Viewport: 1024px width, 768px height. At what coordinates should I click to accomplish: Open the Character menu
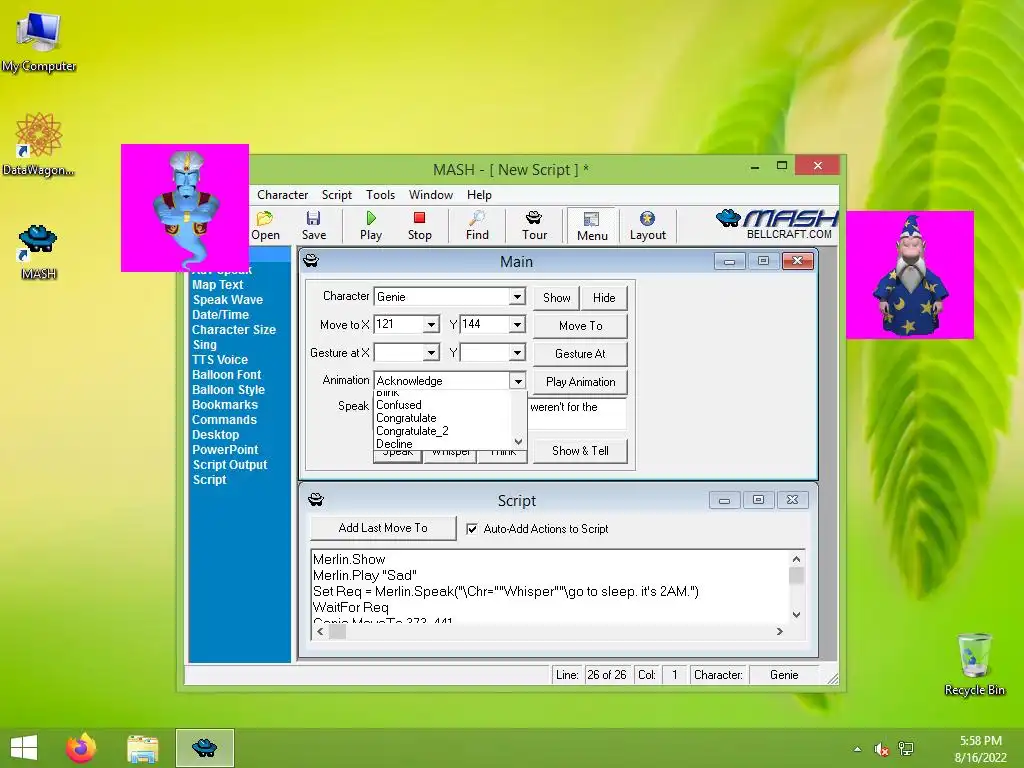pos(282,195)
